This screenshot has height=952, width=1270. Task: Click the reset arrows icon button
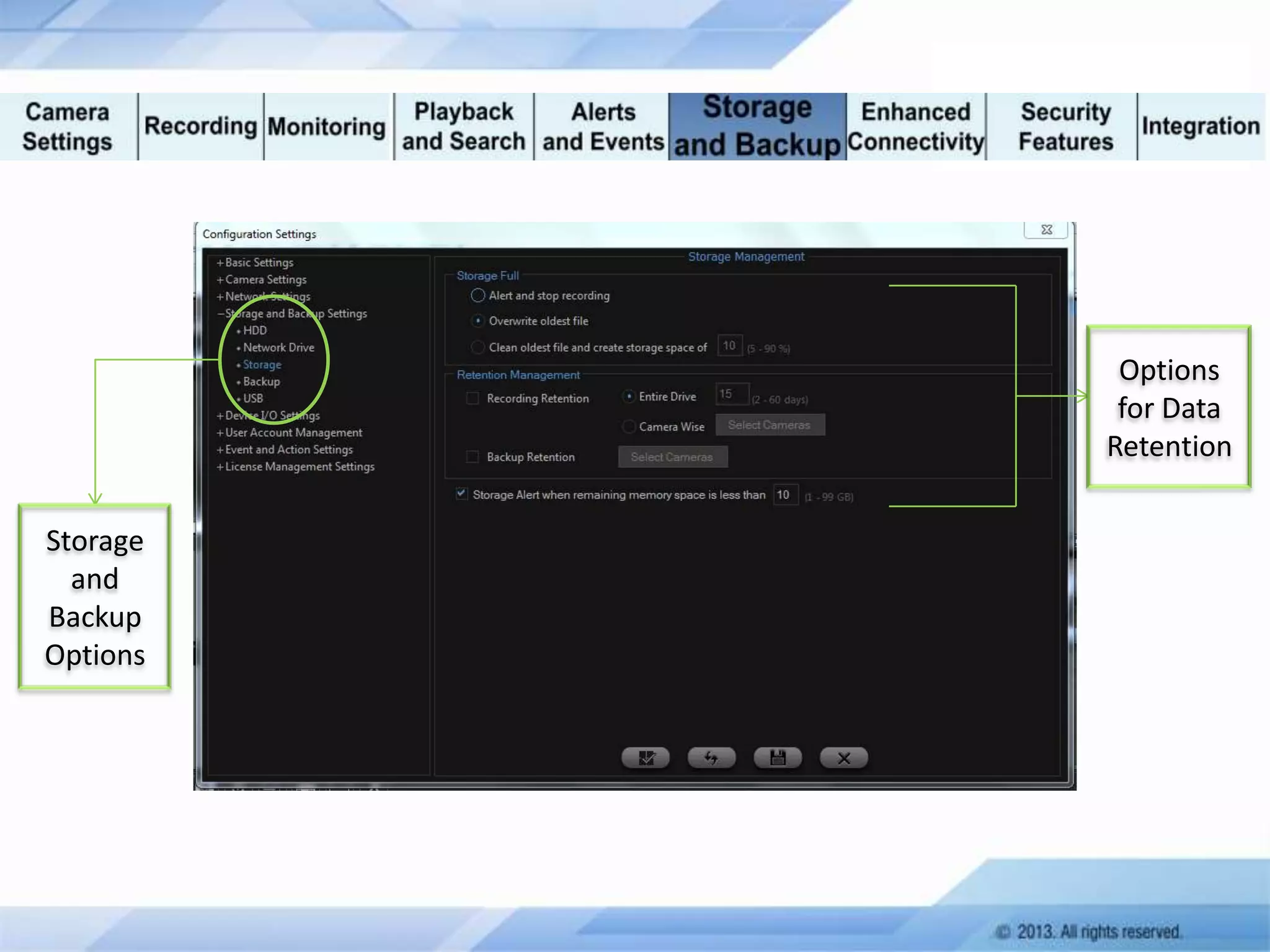click(711, 757)
